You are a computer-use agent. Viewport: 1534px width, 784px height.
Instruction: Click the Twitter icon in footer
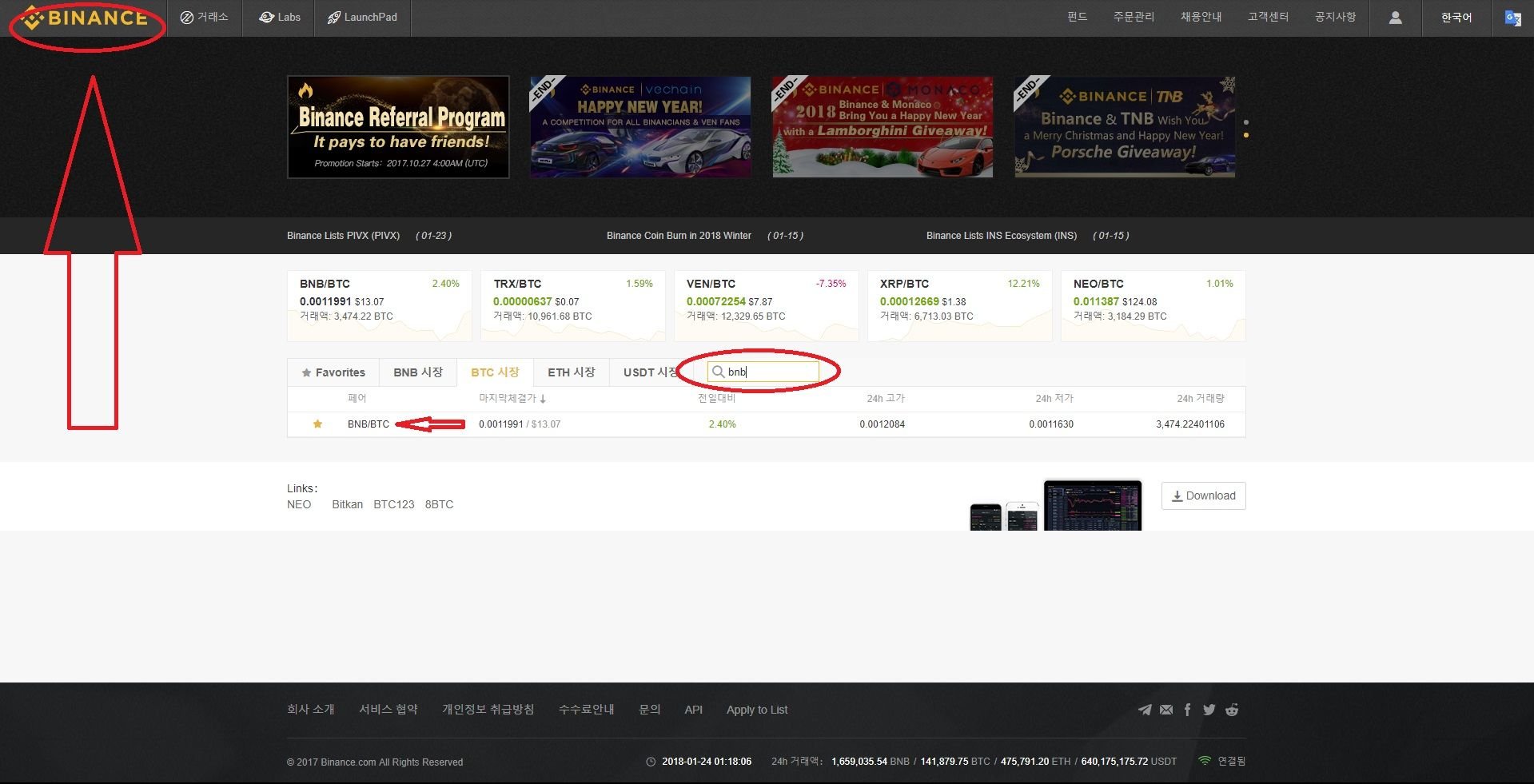(x=1209, y=710)
